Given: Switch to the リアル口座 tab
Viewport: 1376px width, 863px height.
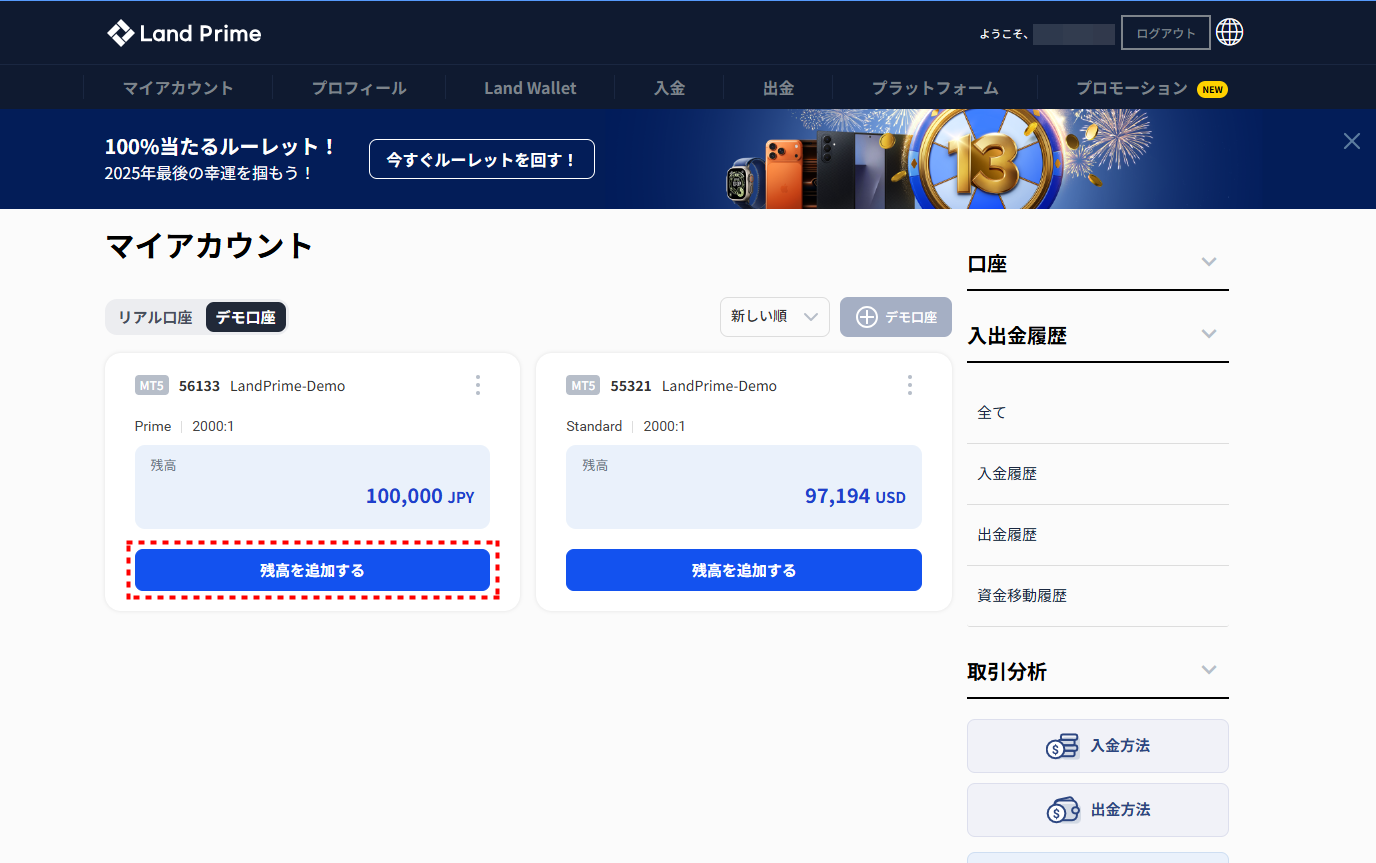Looking at the screenshot, I should tap(155, 317).
